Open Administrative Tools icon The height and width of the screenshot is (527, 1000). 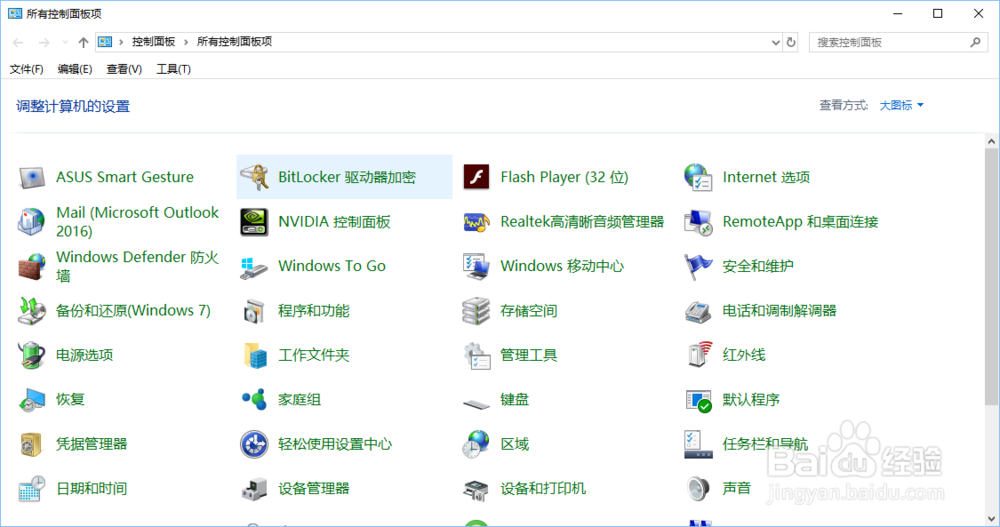476,355
